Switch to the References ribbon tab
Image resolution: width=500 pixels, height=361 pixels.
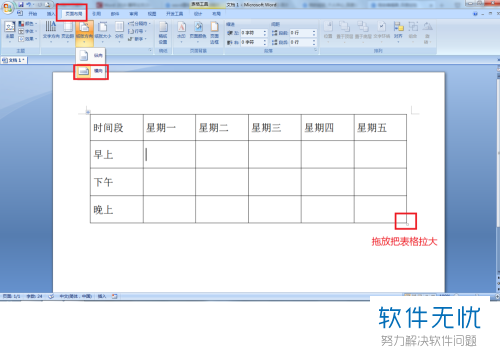(97, 14)
